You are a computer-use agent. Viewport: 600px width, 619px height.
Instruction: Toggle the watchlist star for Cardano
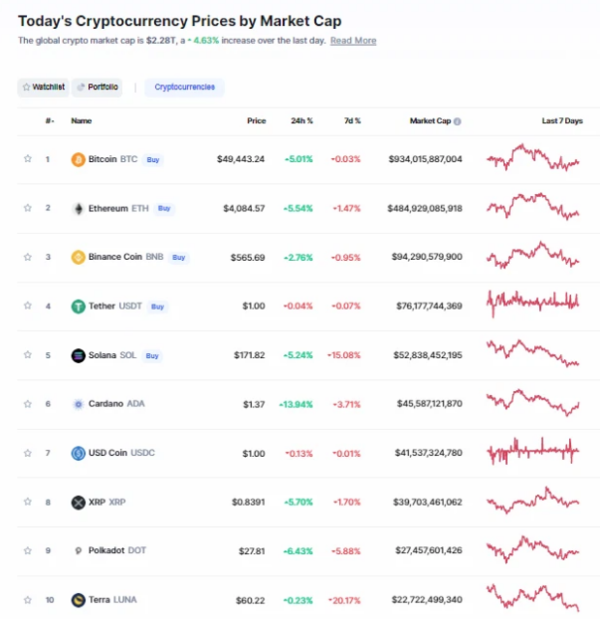click(x=28, y=404)
